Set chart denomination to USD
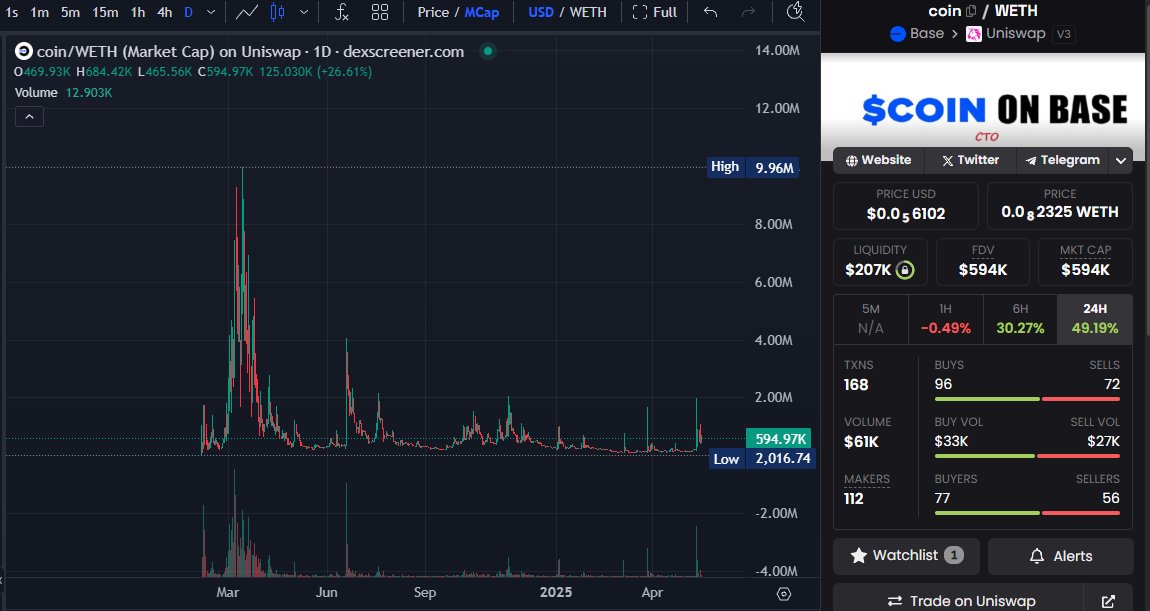The width and height of the screenshot is (1150, 611). point(541,12)
